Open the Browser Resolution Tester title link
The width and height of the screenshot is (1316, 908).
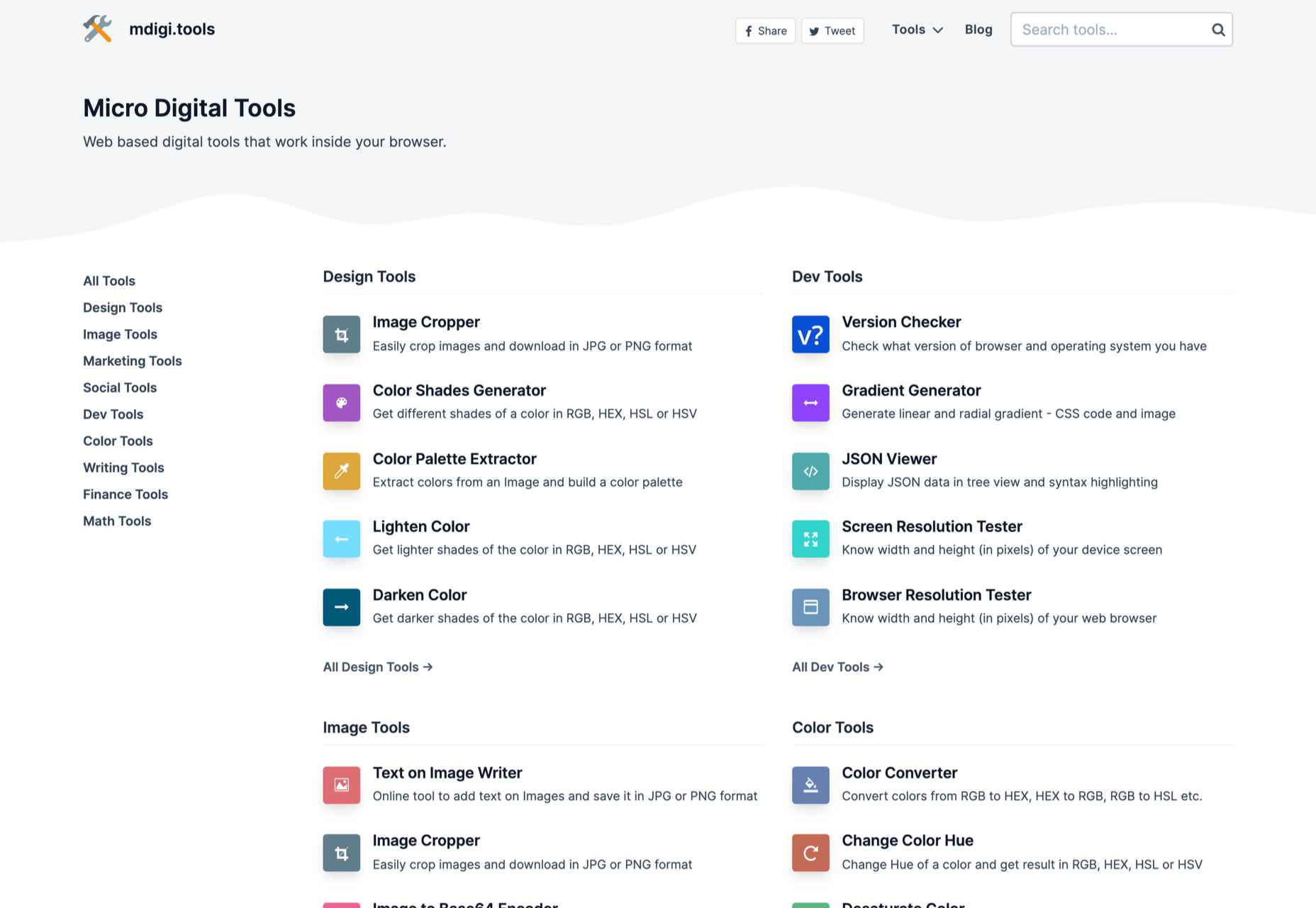937,594
